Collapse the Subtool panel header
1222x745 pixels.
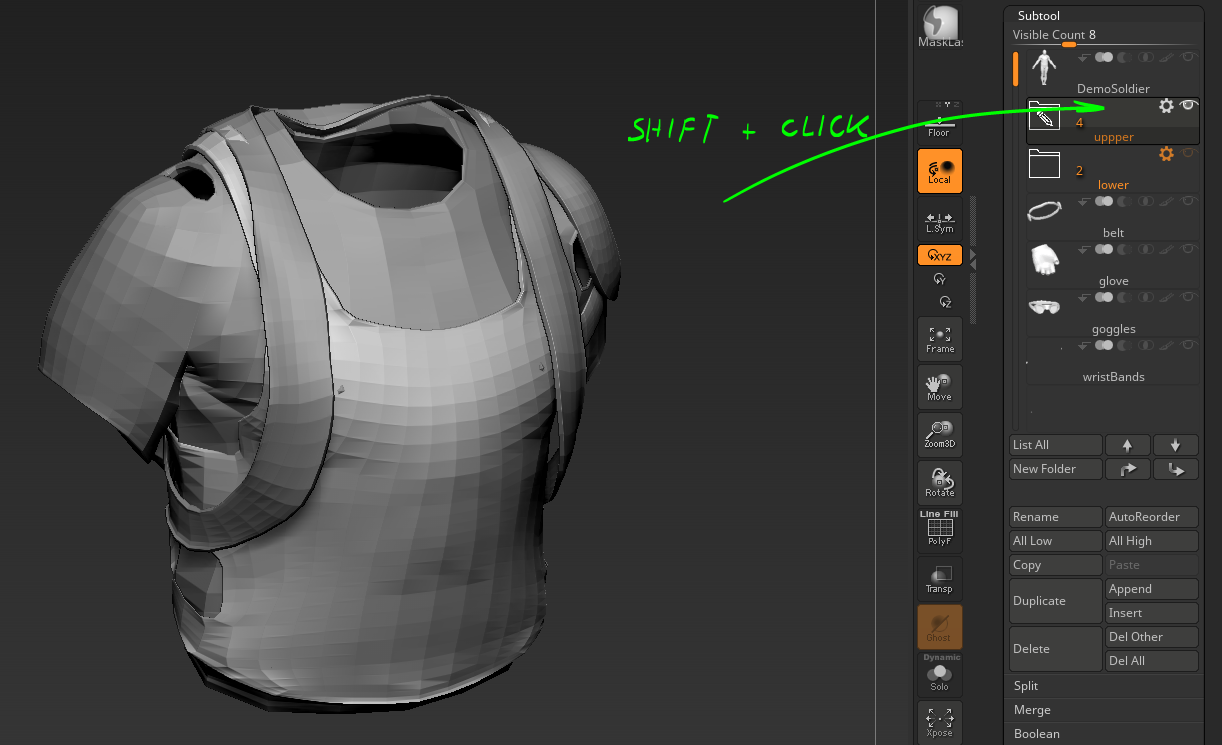1103,16
